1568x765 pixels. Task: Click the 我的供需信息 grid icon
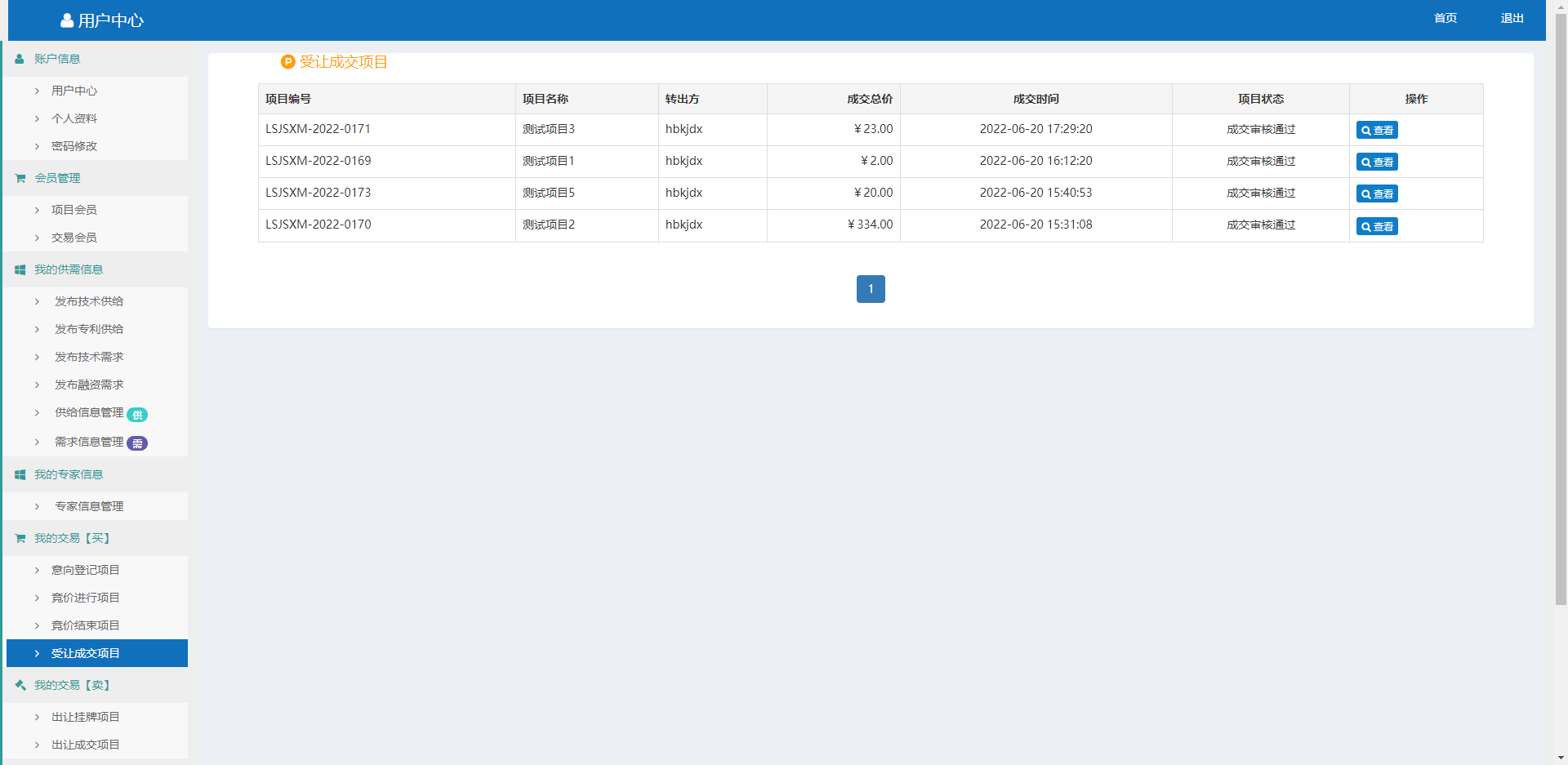pyautogui.click(x=20, y=269)
